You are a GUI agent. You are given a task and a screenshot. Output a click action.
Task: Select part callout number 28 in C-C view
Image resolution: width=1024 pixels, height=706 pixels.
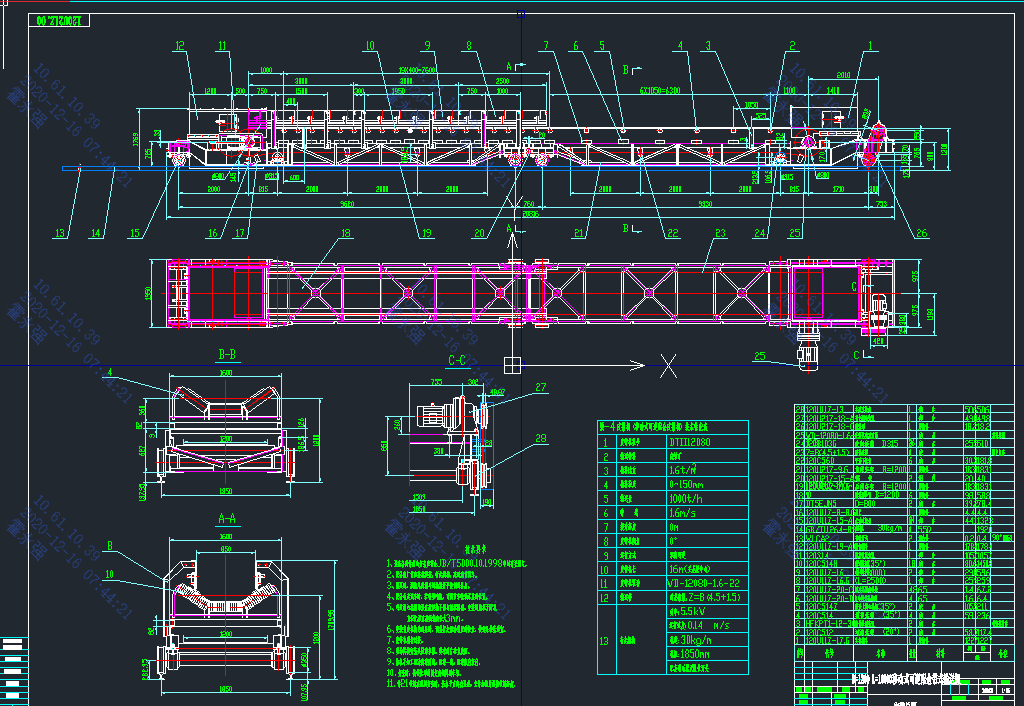(x=541, y=437)
